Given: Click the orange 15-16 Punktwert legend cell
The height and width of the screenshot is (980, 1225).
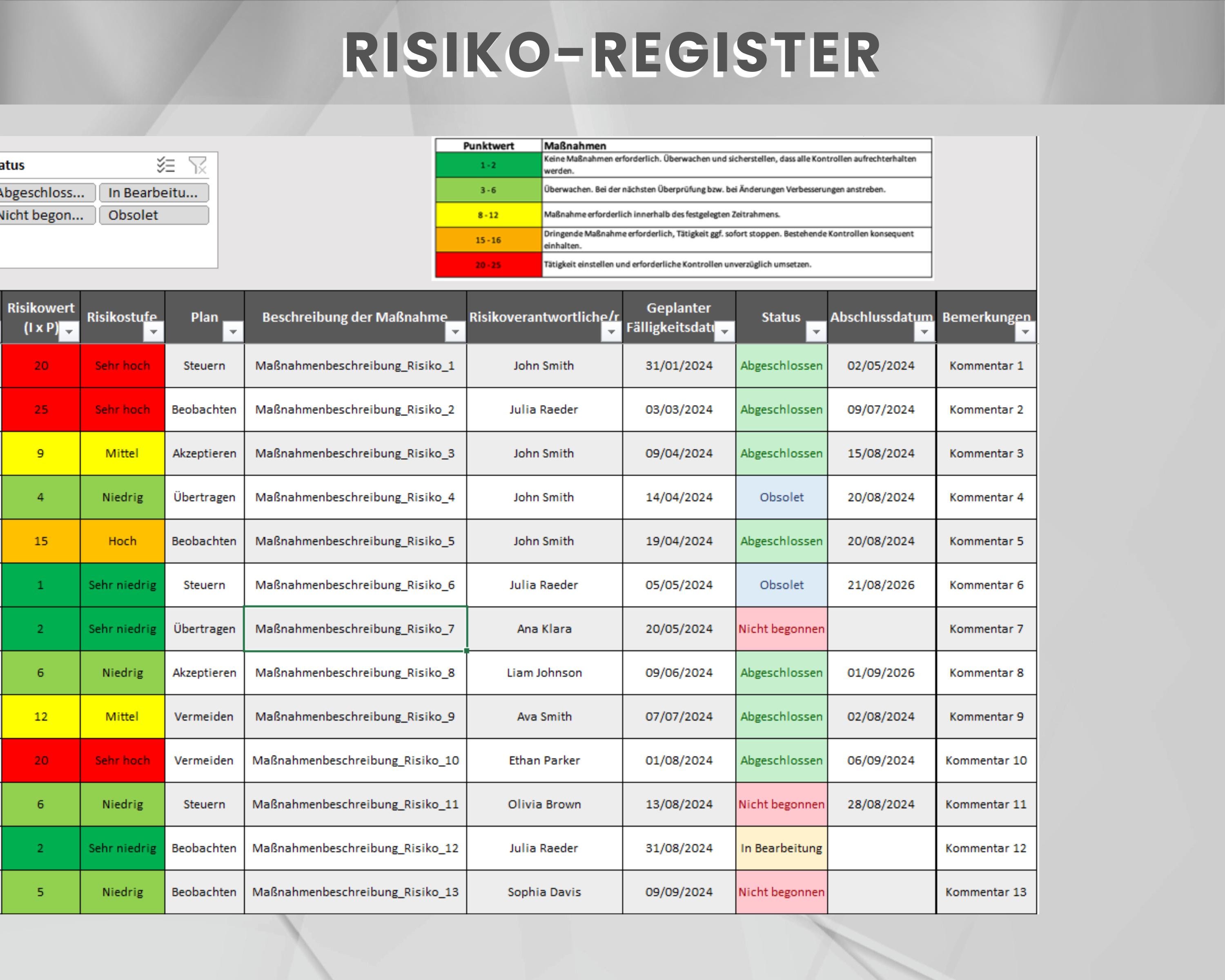Looking at the screenshot, I should tap(489, 240).
